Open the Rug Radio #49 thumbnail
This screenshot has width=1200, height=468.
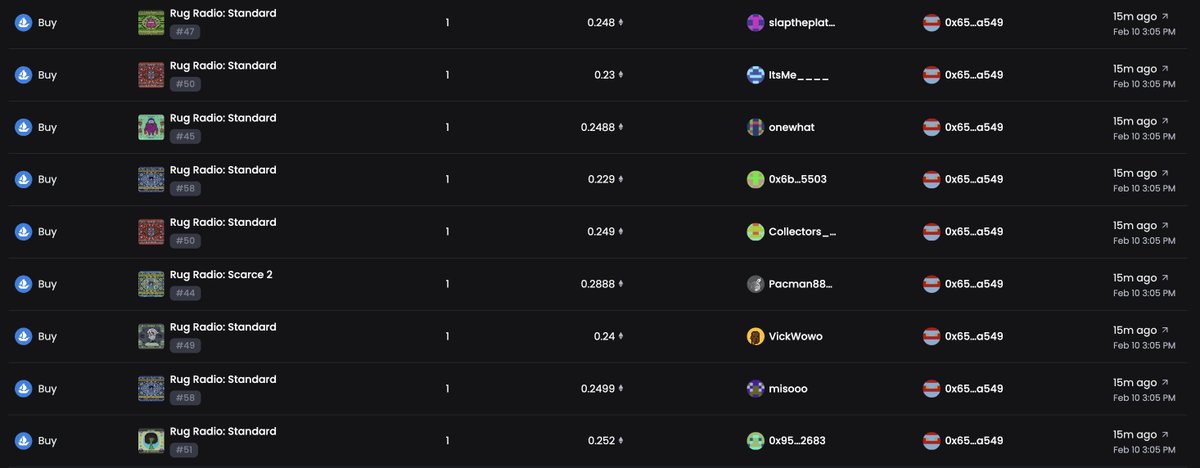coord(151,336)
